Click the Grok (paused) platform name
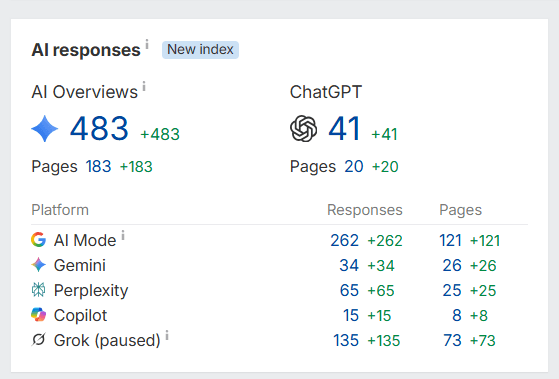 coord(107,340)
